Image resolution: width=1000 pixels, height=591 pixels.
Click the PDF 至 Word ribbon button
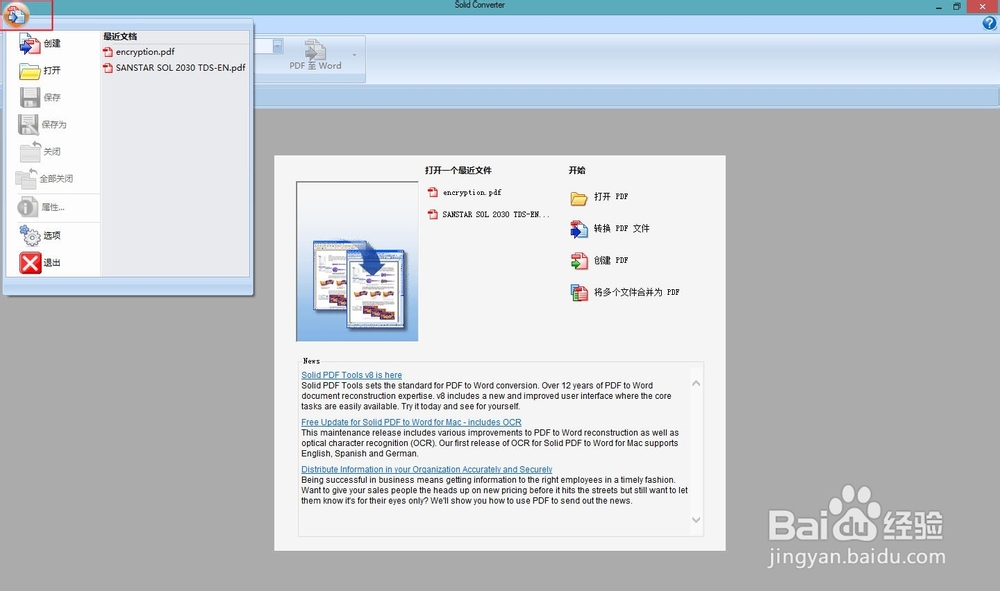[x=315, y=55]
